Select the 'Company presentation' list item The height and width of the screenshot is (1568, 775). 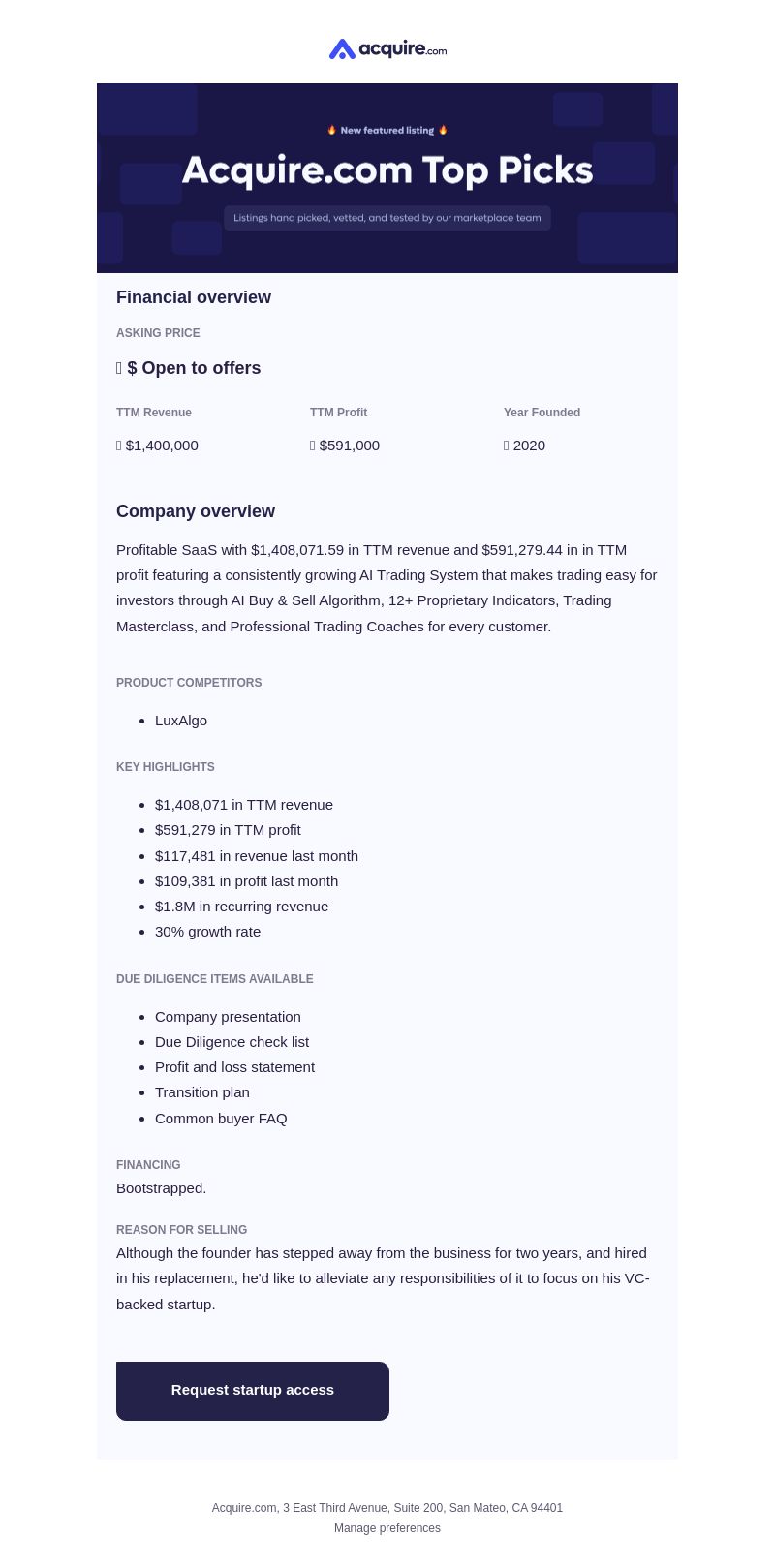coord(228,1017)
